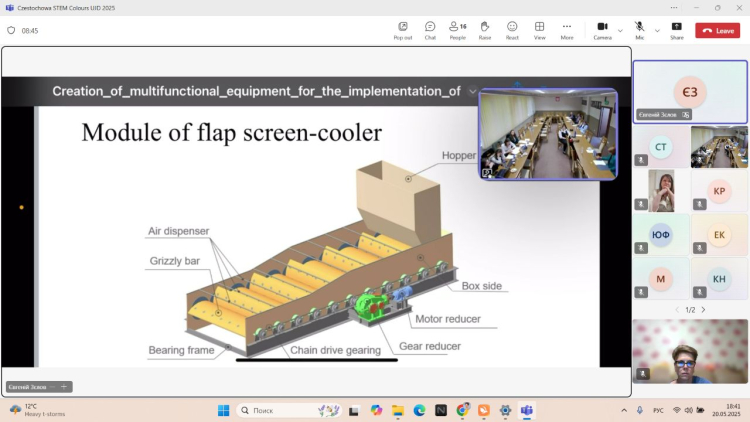Open the View layout menu

[x=539, y=30]
